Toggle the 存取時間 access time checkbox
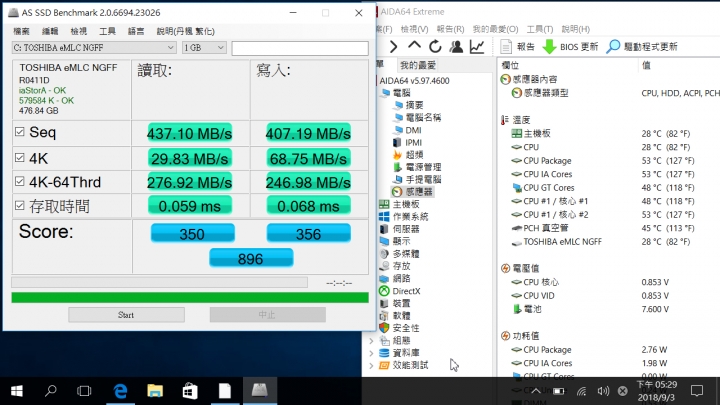This screenshot has width=720, height=405. pyautogui.click(x=19, y=205)
